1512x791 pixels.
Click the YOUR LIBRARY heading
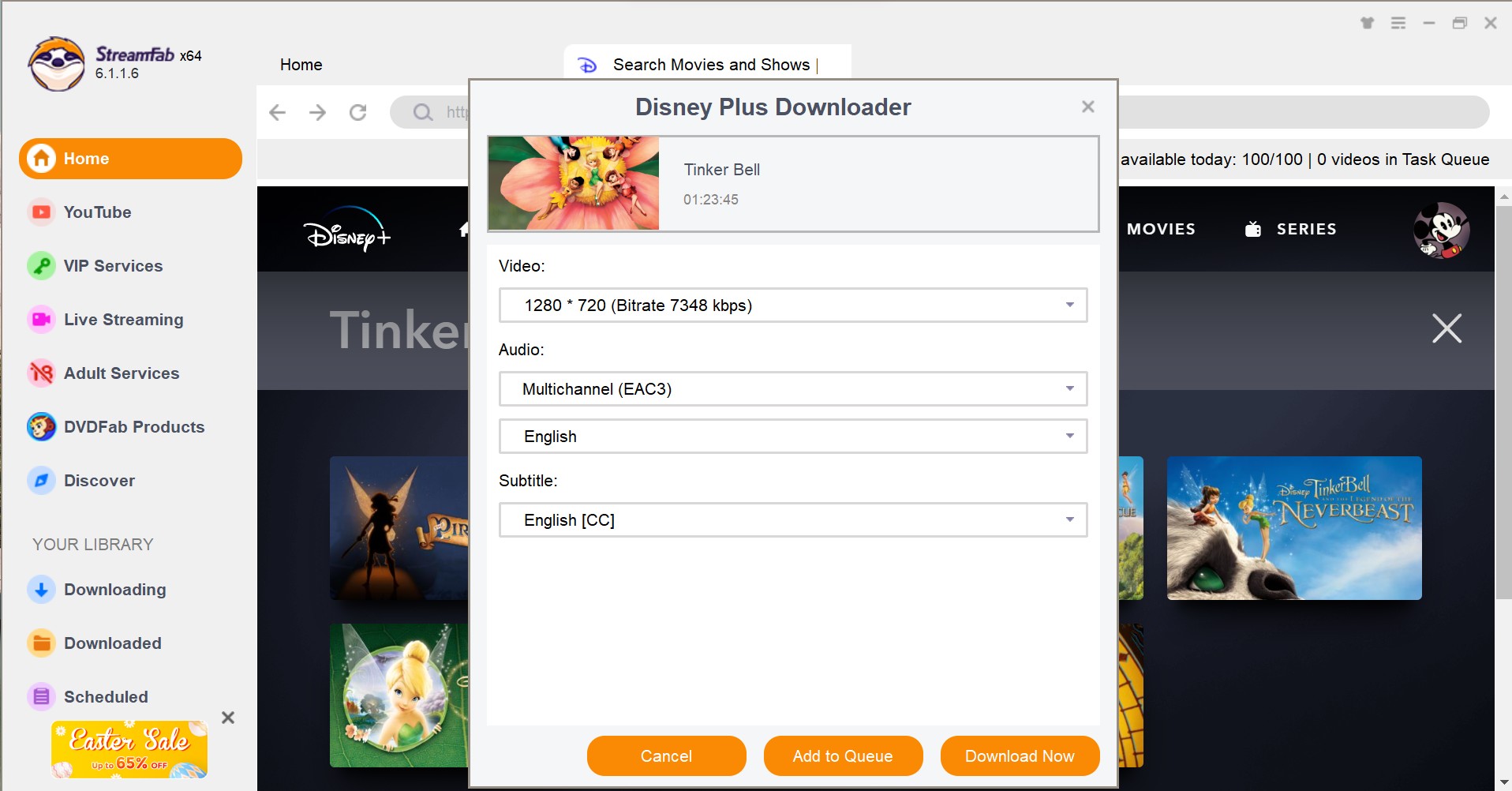(93, 545)
